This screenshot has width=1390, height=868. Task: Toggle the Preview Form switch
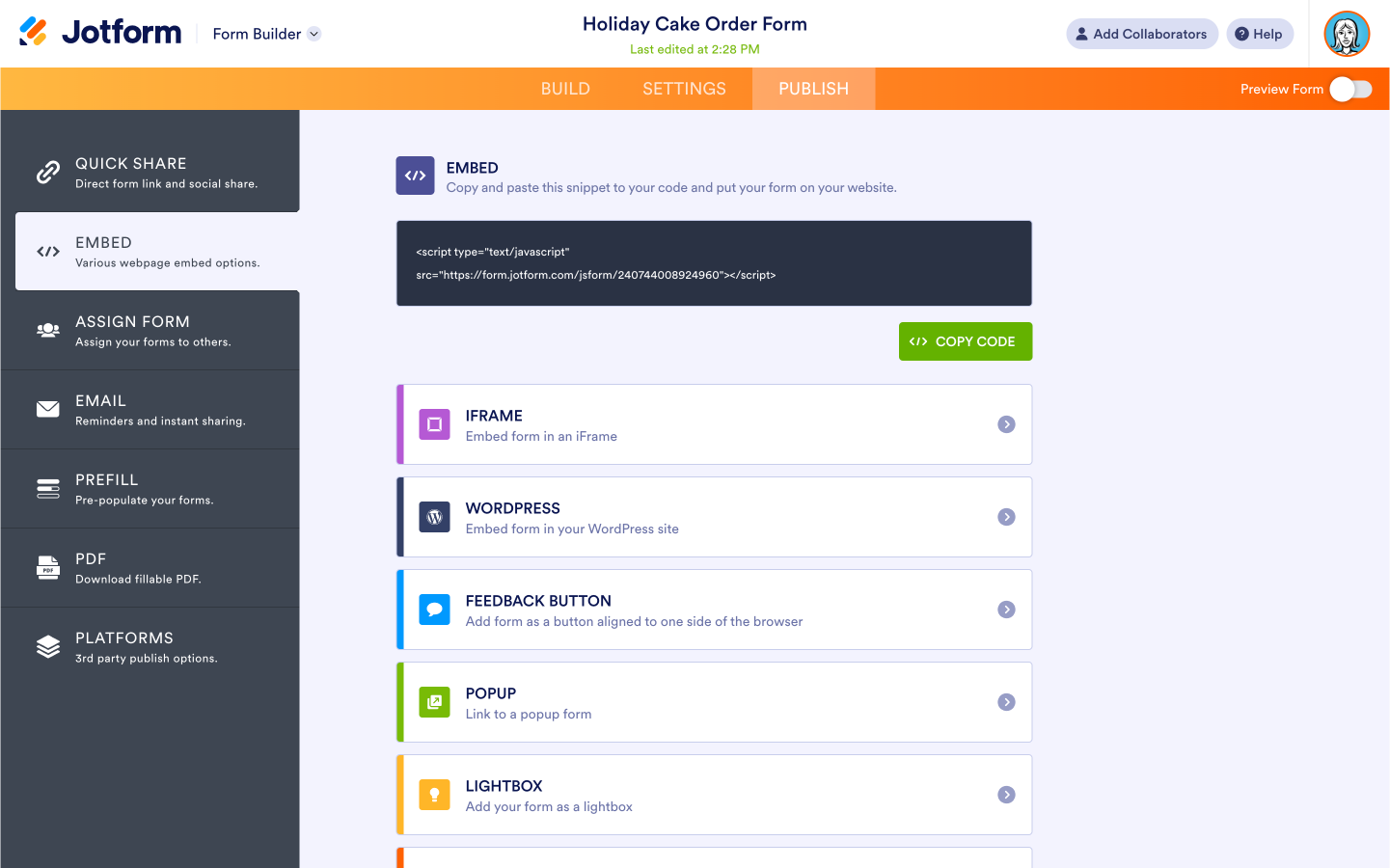pos(1350,89)
